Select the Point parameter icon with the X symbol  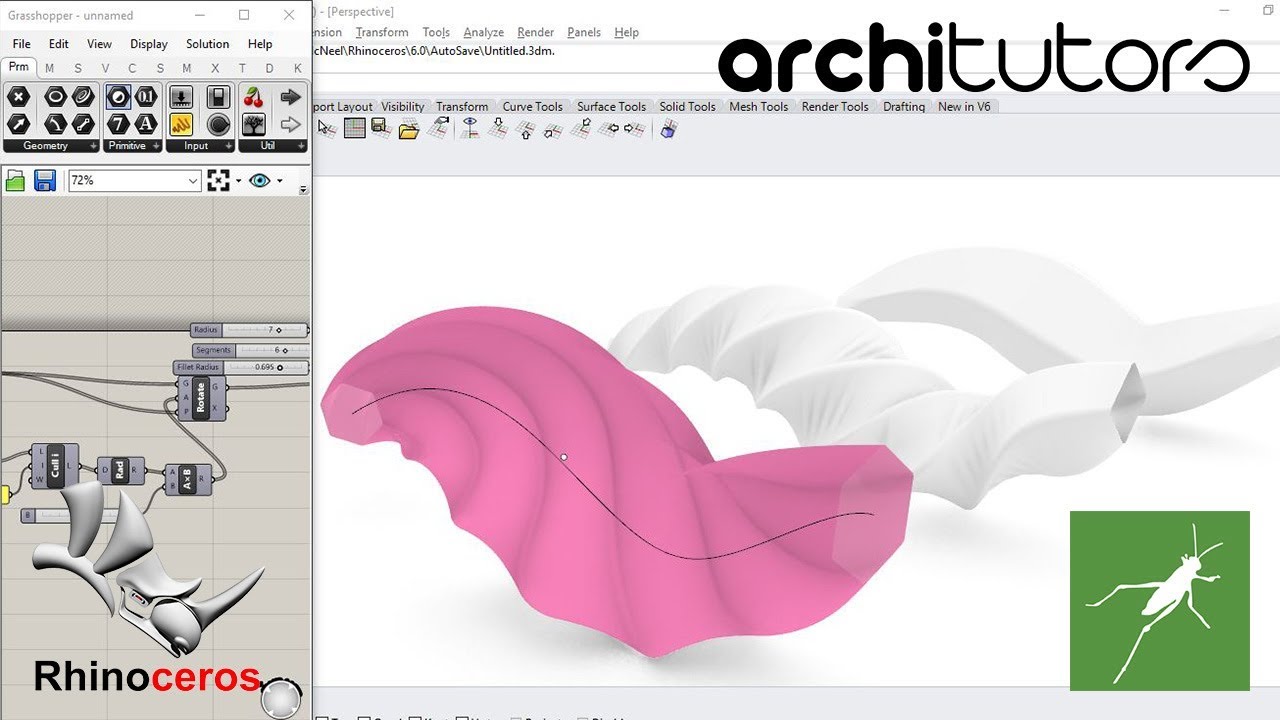pyautogui.click(x=19, y=97)
